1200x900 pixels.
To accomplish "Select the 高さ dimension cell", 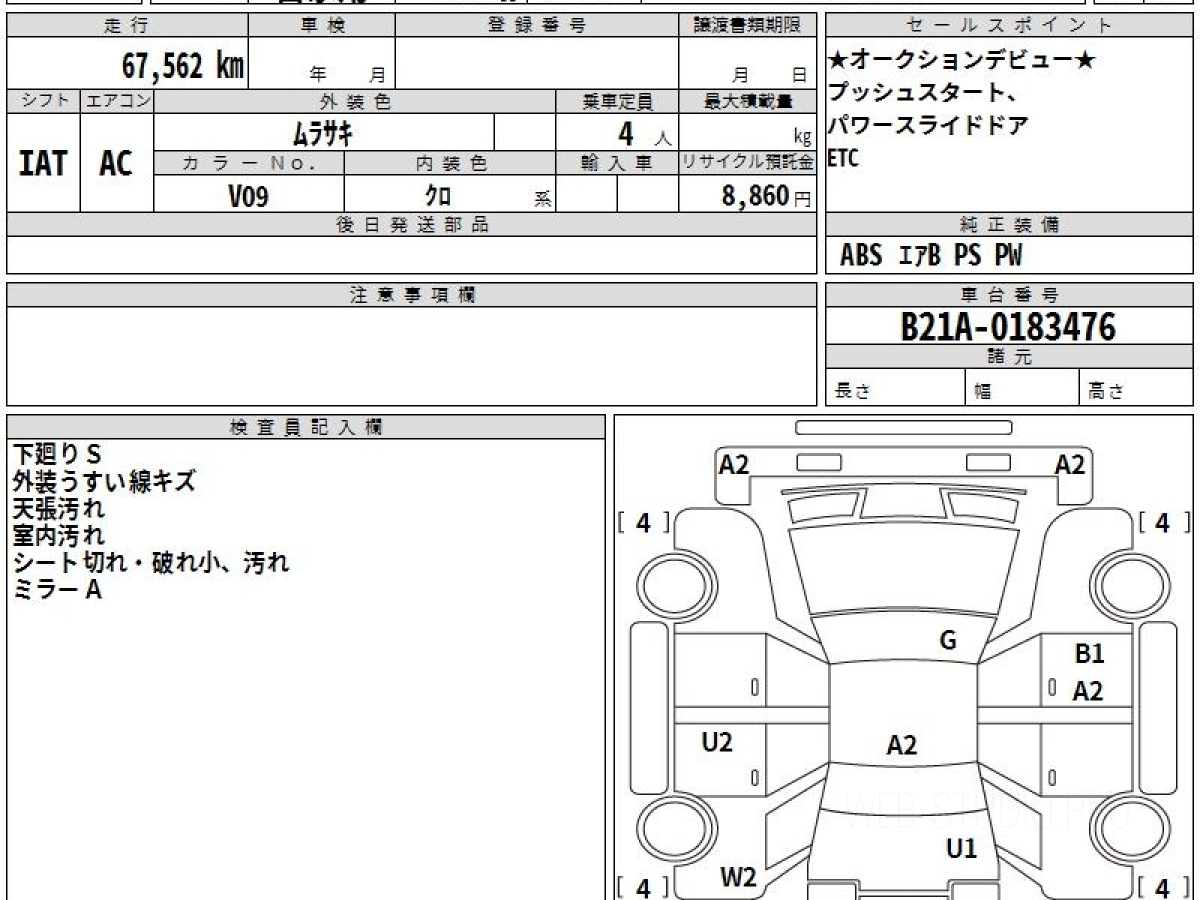I will tap(1136, 389).
